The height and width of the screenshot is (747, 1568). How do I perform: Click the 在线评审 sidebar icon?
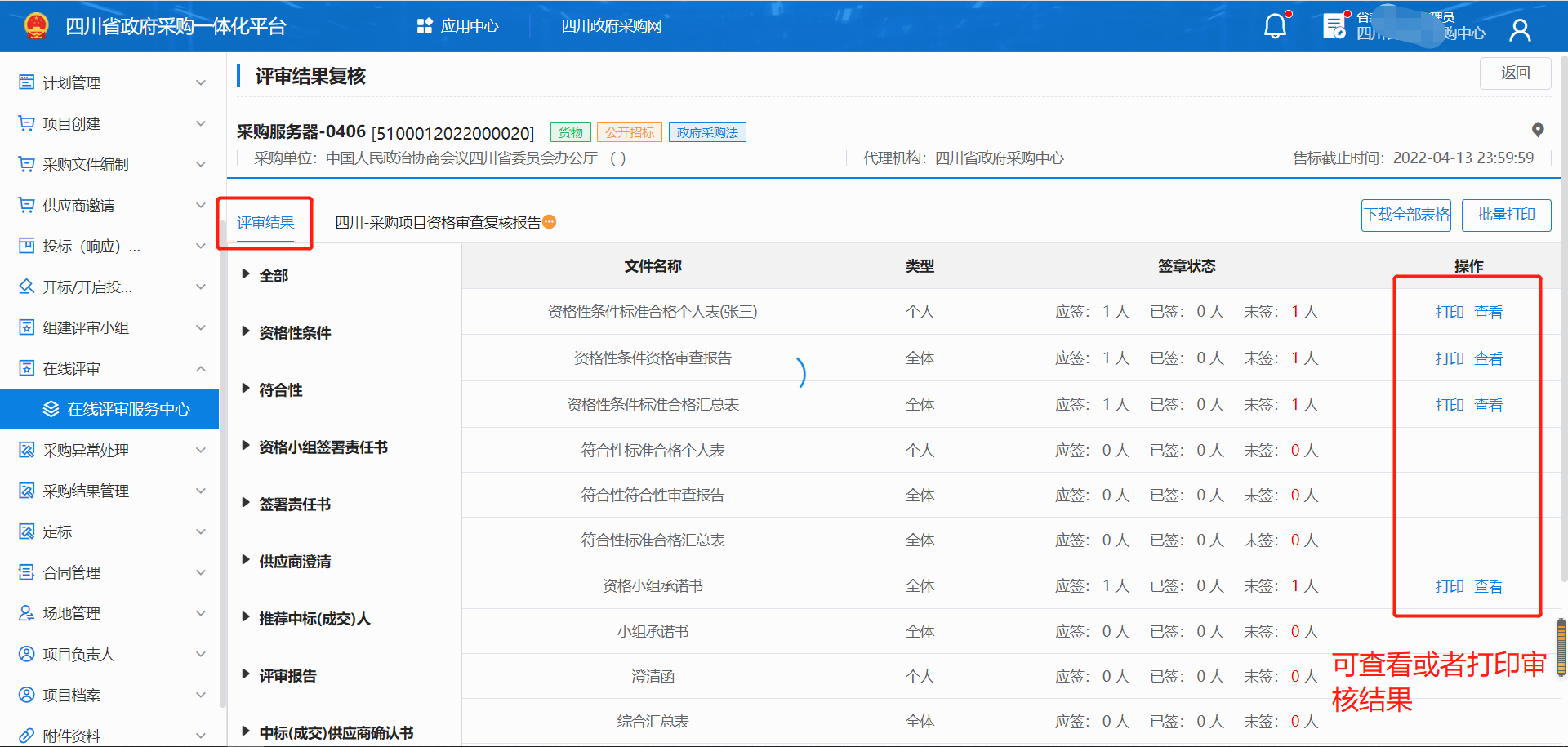(27, 367)
